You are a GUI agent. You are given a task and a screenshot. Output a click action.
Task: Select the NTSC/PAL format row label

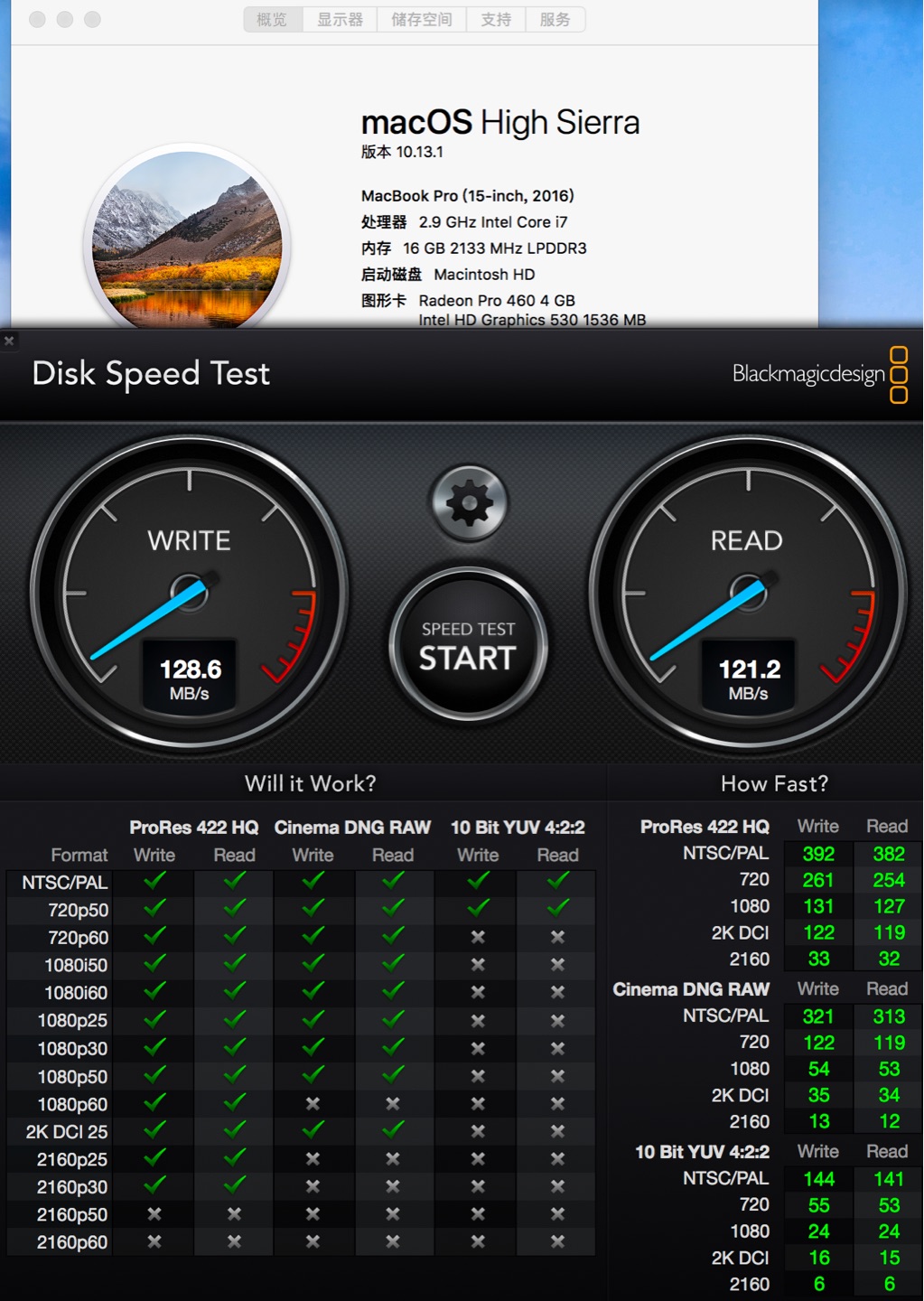click(64, 883)
